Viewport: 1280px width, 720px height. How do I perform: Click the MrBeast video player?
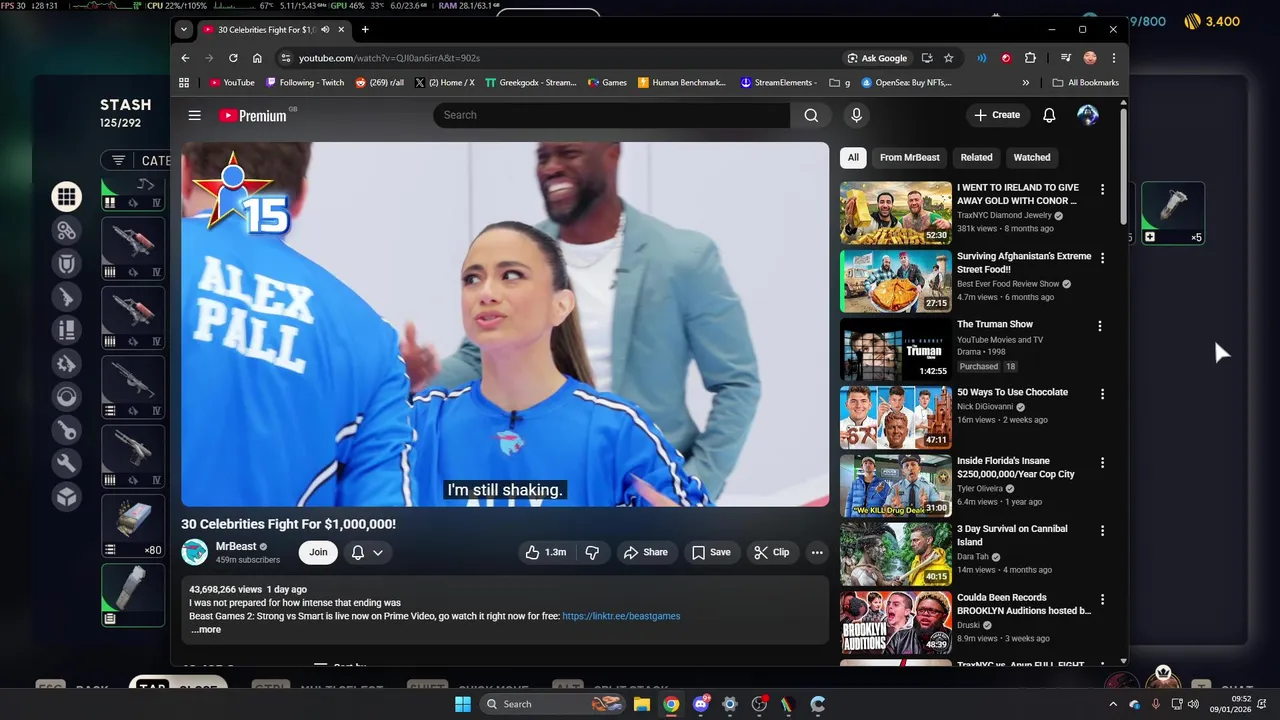click(x=505, y=324)
